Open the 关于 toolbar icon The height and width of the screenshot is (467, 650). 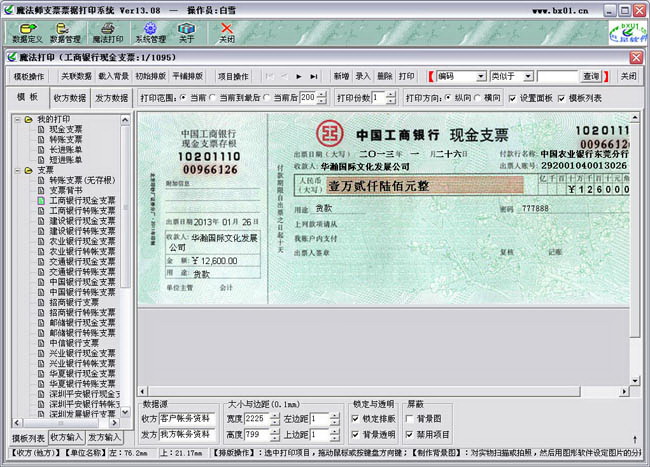pos(186,33)
